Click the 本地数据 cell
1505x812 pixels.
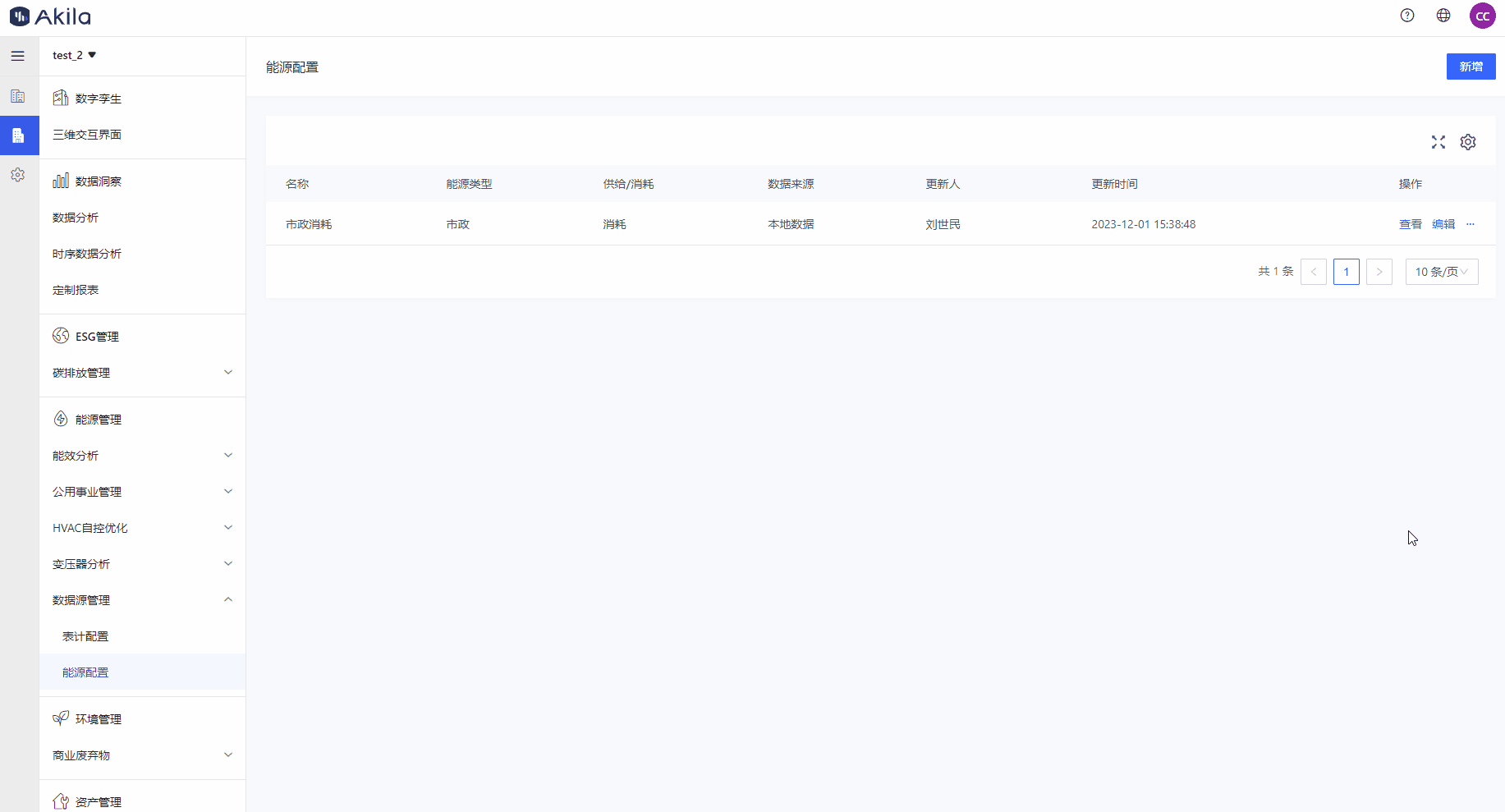(x=791, y=224)
